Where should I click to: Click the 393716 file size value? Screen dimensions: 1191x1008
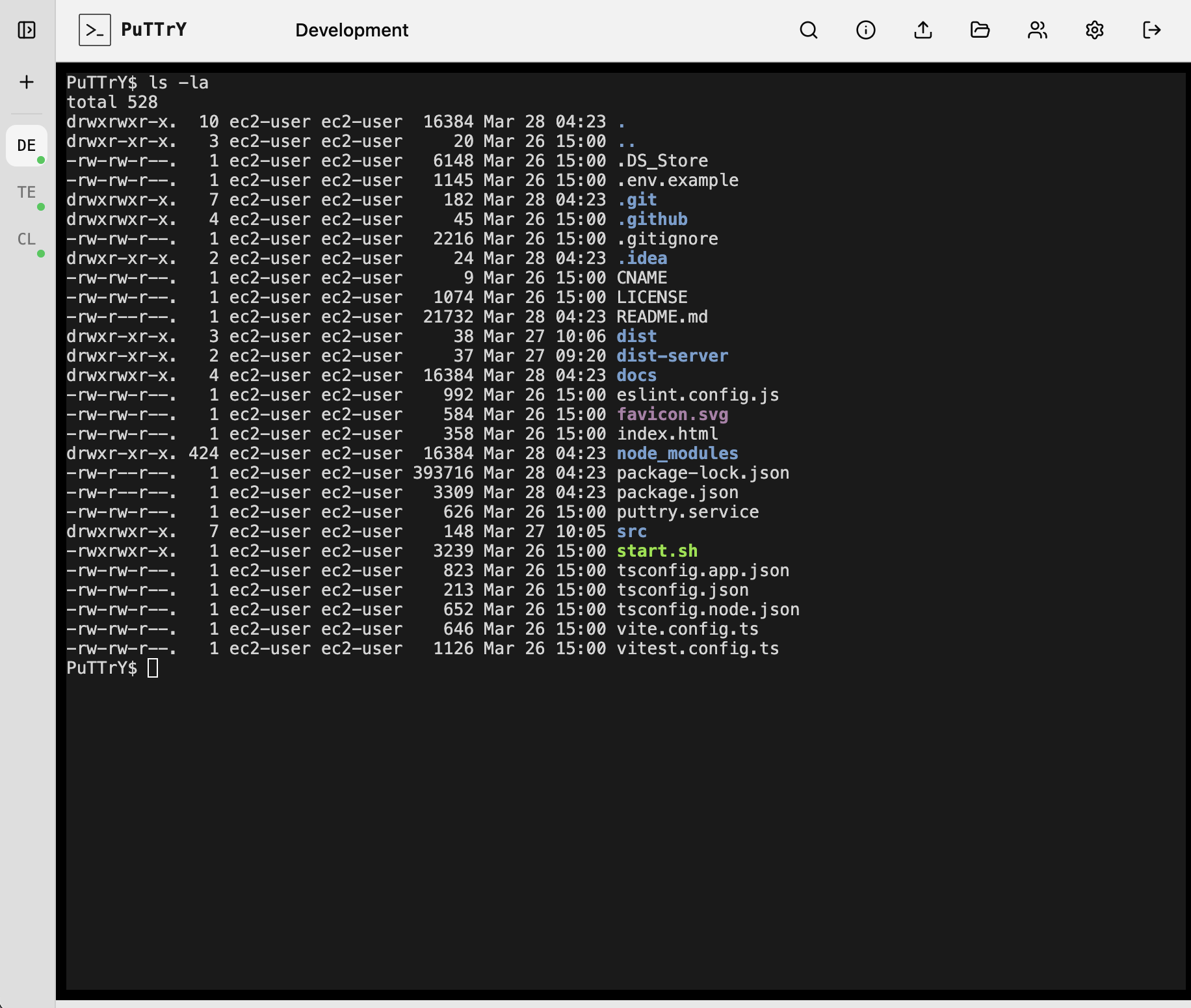[x=443, y=473]
